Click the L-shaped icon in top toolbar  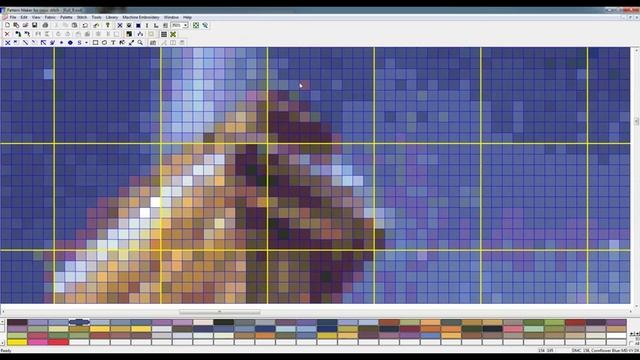156,25
